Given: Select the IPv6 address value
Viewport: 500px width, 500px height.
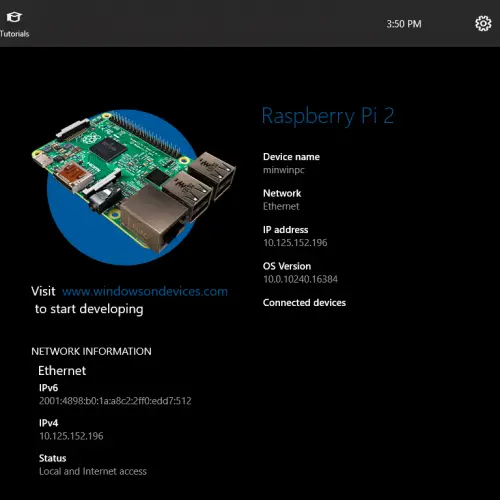Looking at the screenshot, I should 115,401.
